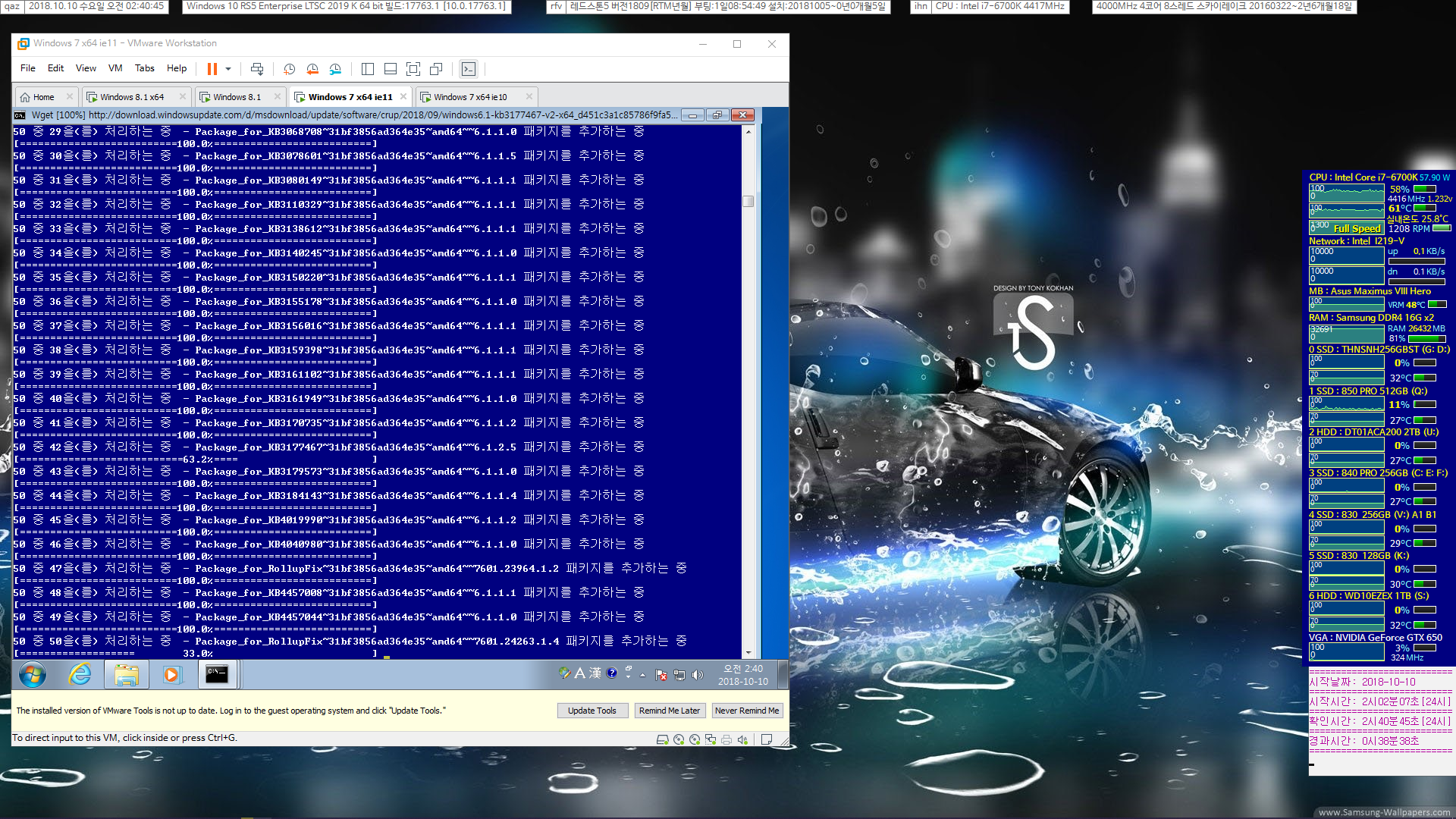This screenshot has width=1456, height=819.
Task: Click the IME Korean/English 'A' mode indicator
Action: [579, 673]
